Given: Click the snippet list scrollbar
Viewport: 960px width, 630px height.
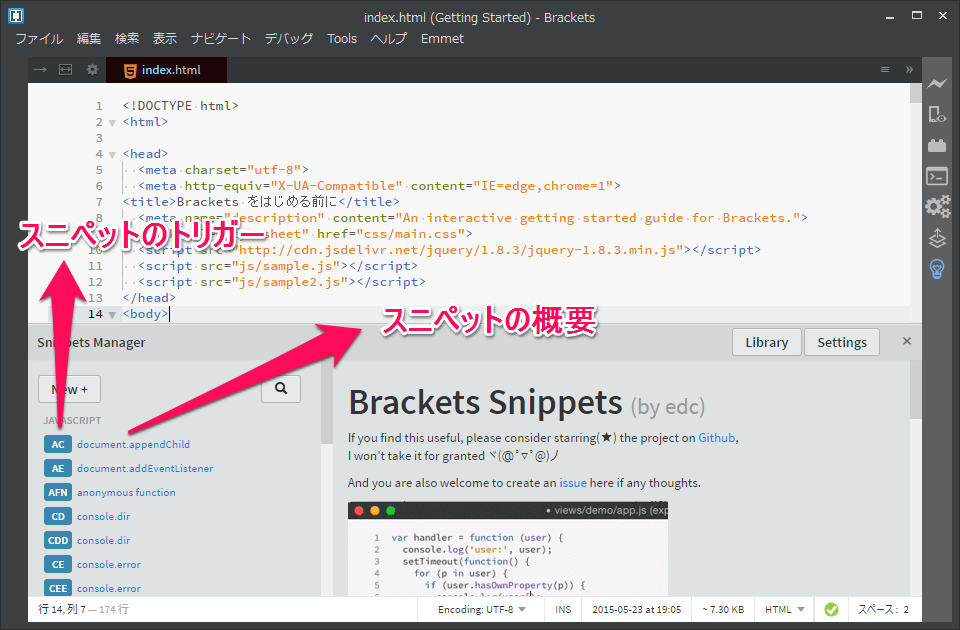Looking at the screenshot, I should pyautogui.click(x=327, y=402).
